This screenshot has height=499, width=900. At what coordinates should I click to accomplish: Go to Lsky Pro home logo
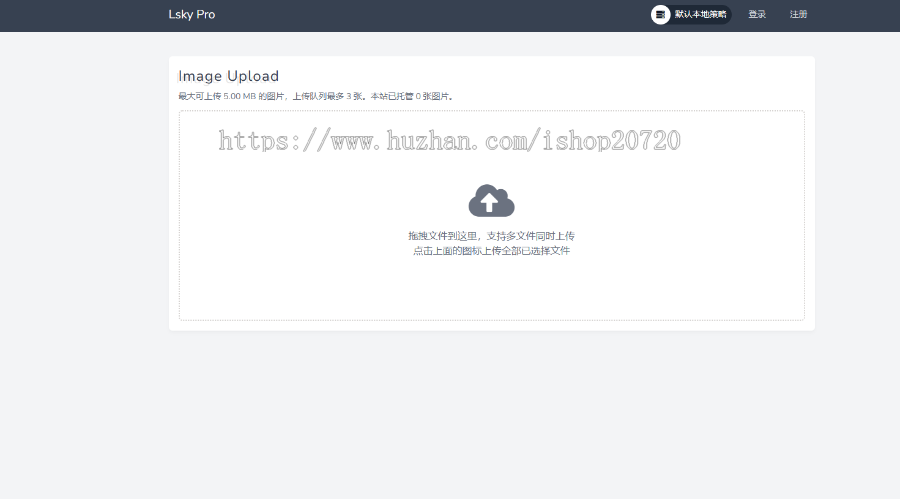[192, 14]
